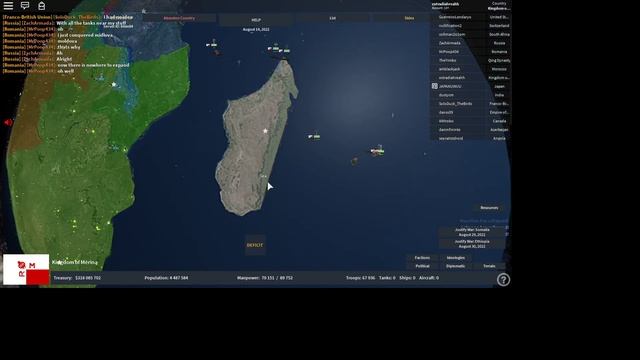Viewport: 640px width, 360px height.
Task: Click the Justify War Ethiopia notification
Action: (x=472, y=244)
